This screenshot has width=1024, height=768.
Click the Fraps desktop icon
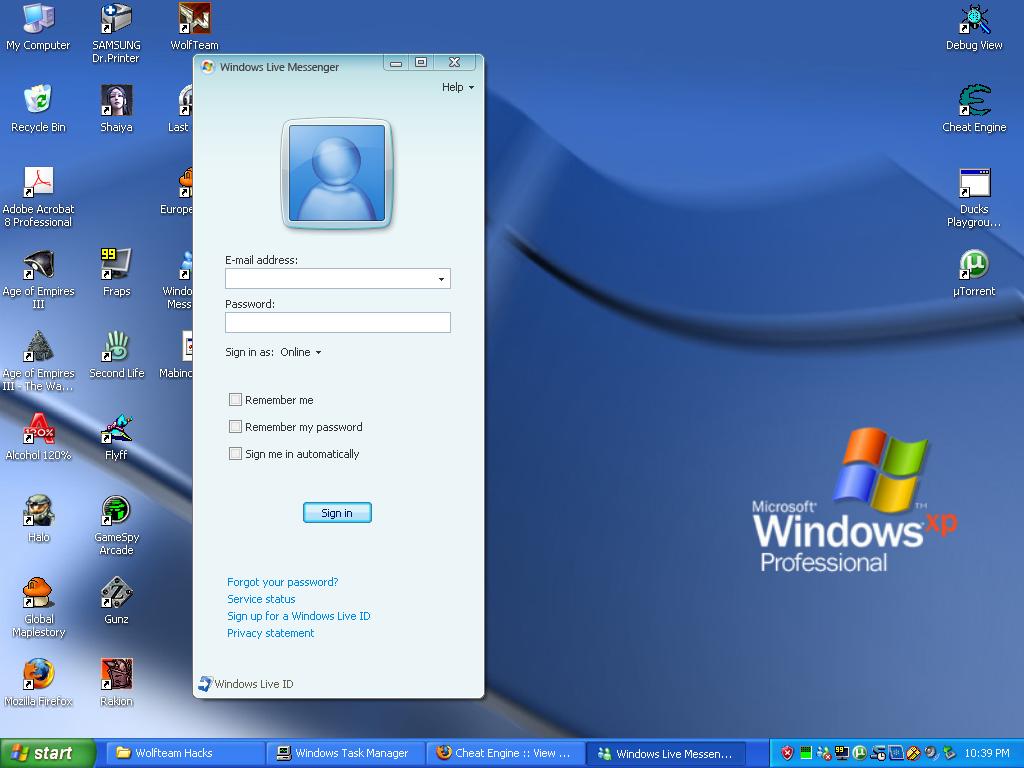[116, 272]
